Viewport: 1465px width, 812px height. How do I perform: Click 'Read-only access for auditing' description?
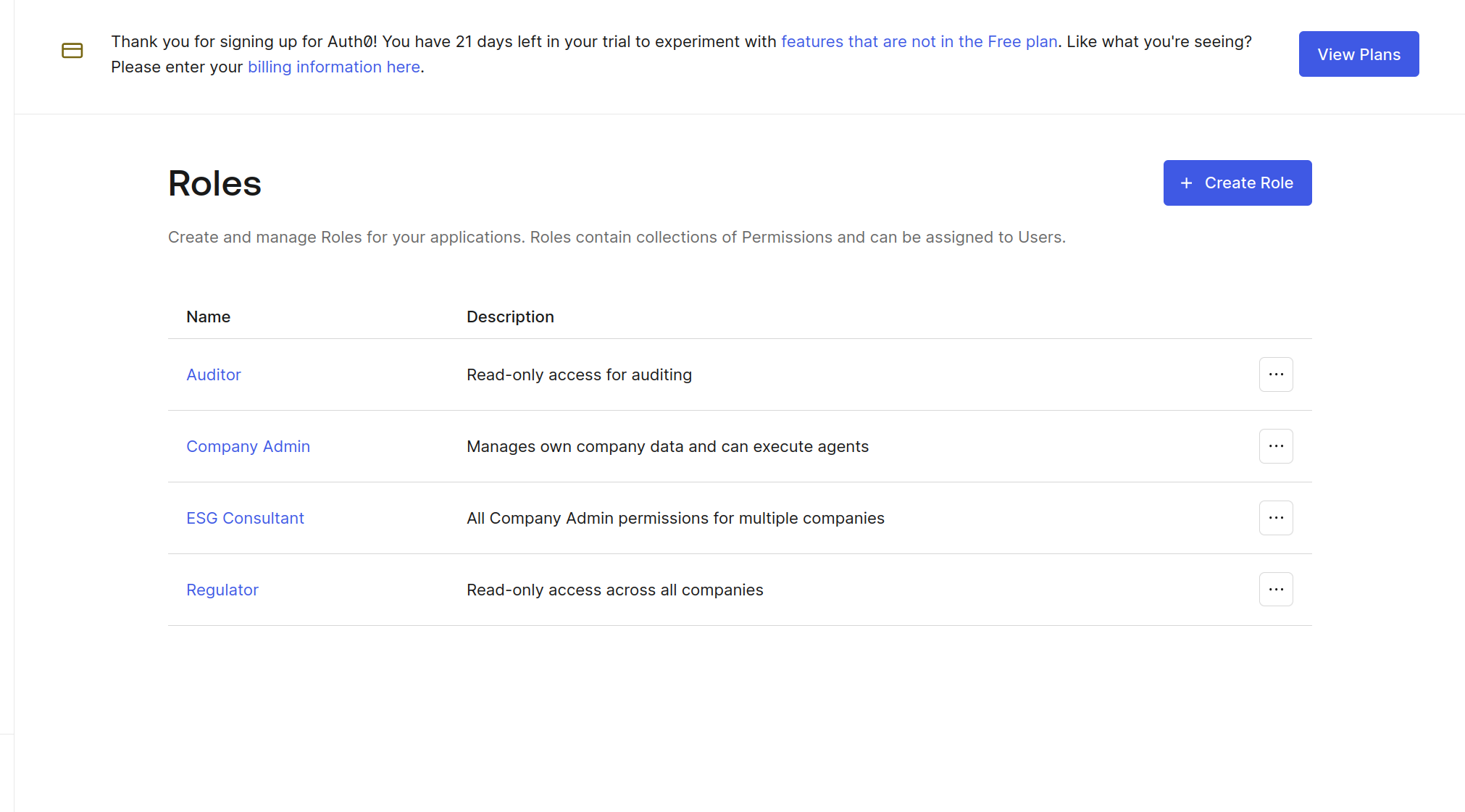(579, 374)
